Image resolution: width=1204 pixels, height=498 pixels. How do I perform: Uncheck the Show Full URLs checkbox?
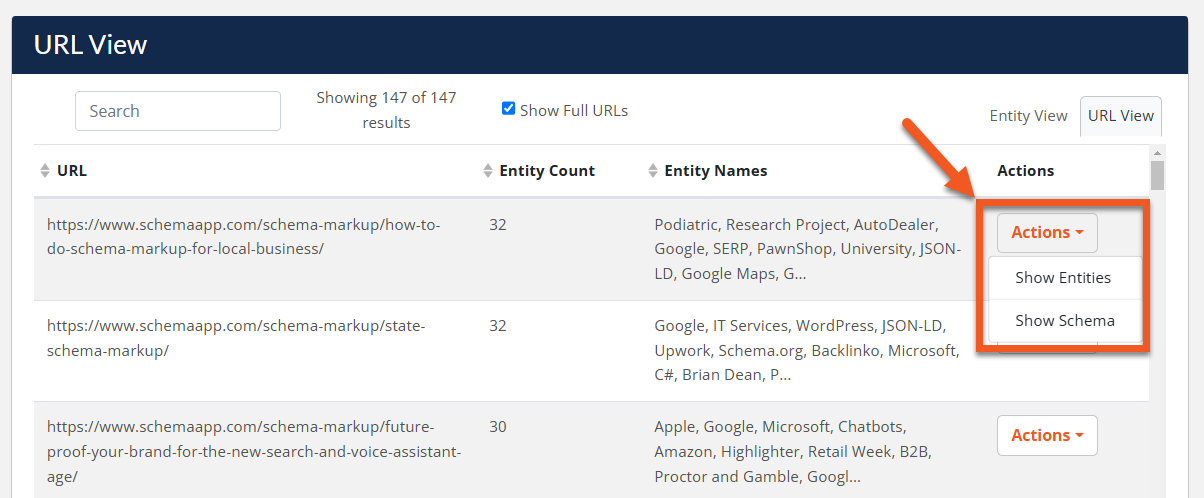(x=508, y=109)
